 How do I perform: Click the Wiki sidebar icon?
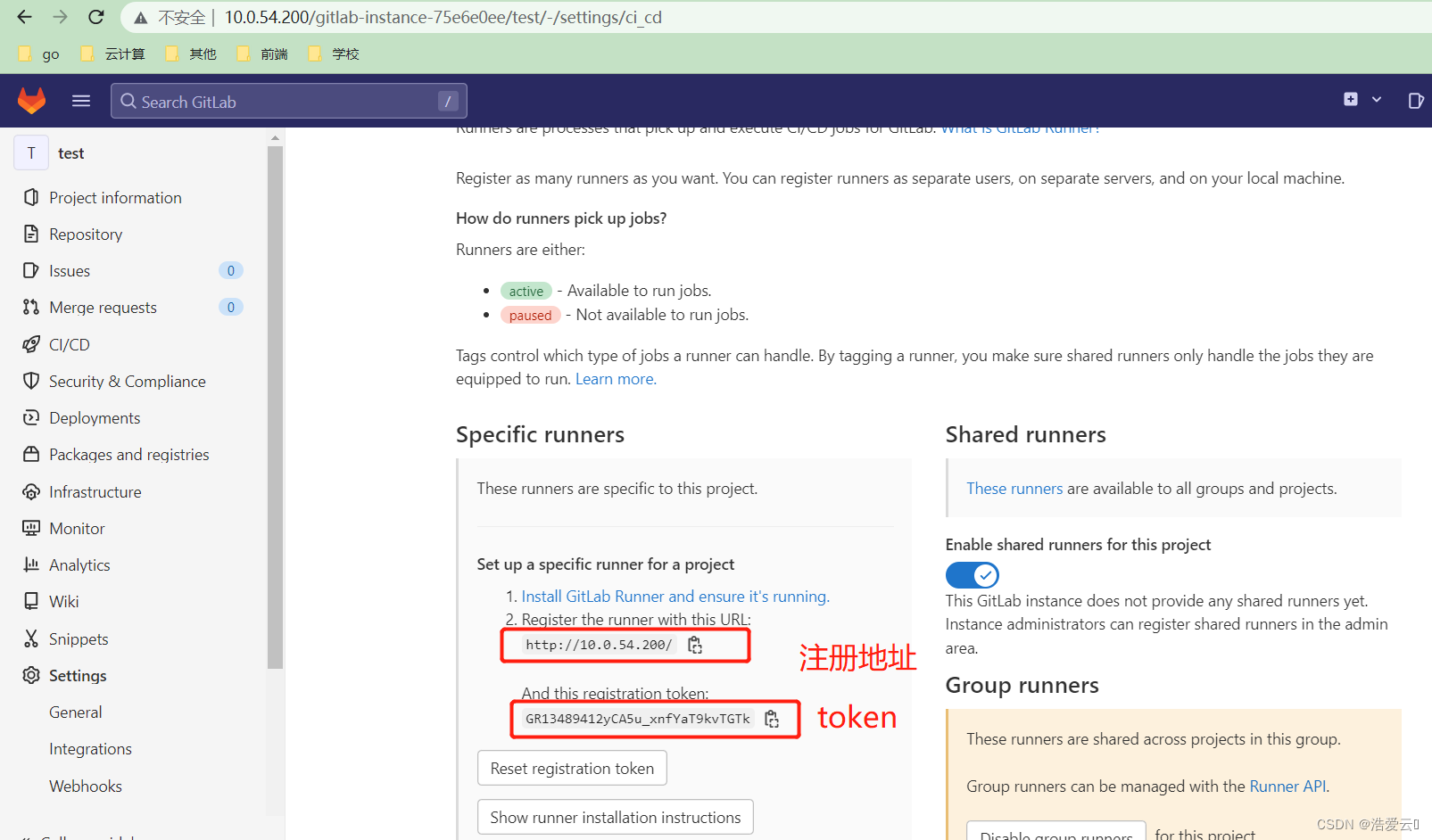[x=31, y=601]
